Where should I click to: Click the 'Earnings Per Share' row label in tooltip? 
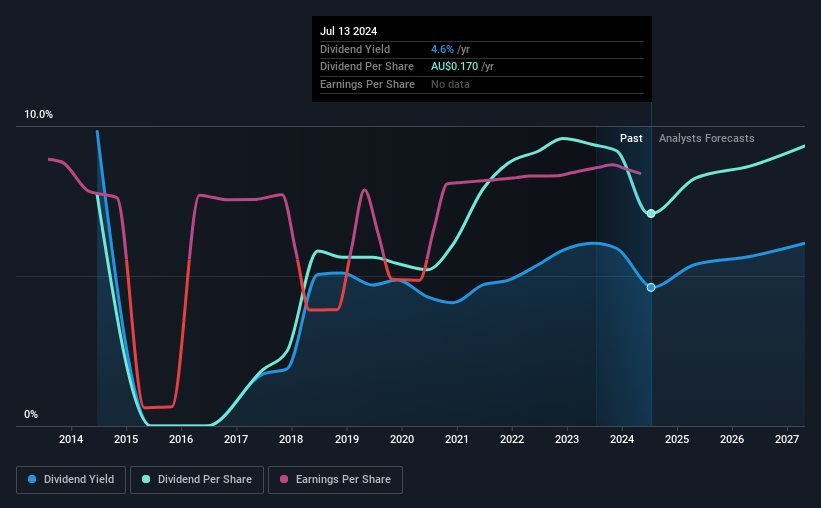(367, 84)
